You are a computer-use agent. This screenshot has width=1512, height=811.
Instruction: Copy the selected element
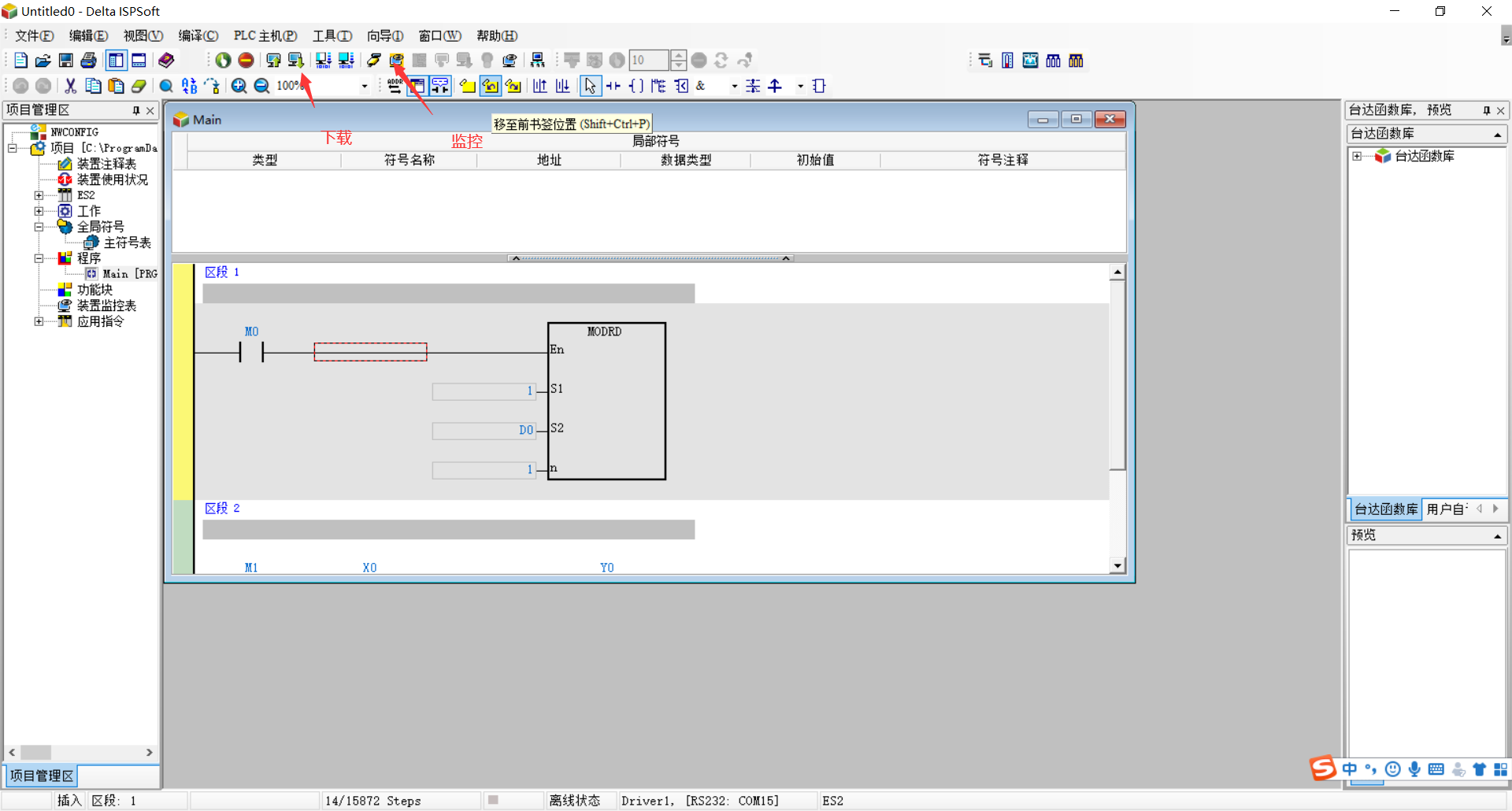pyautogui.click(x=93, y=86)
